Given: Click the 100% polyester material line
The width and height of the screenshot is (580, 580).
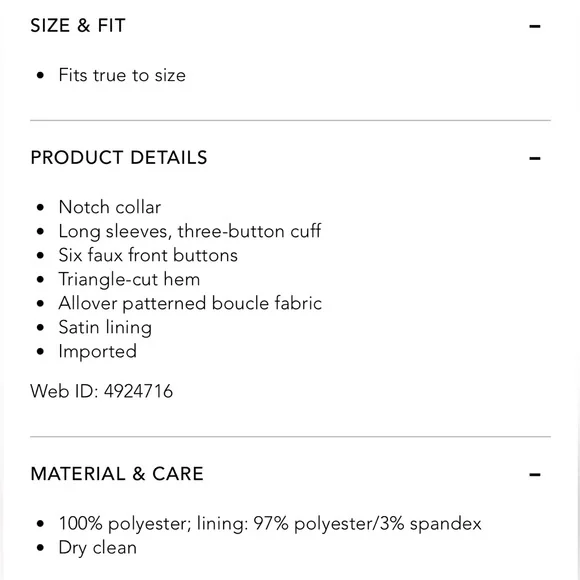Looking at the screenshot, I should (x=270, y=524).
